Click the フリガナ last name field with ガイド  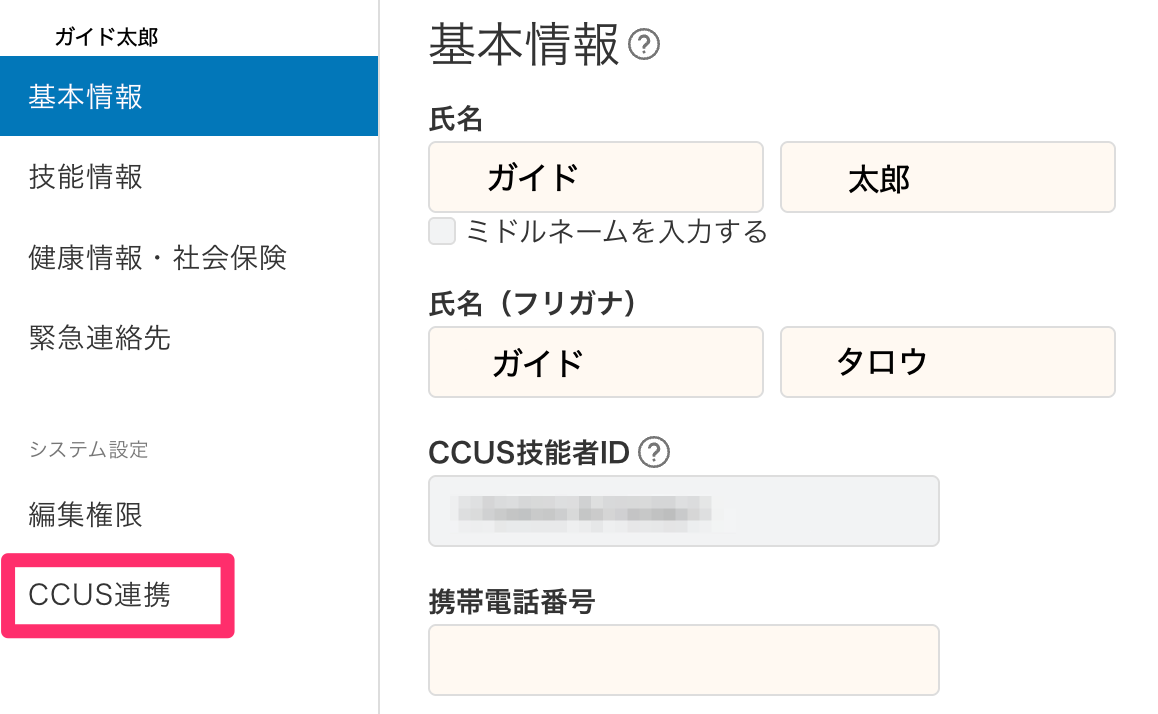click(x=596, y=362)
